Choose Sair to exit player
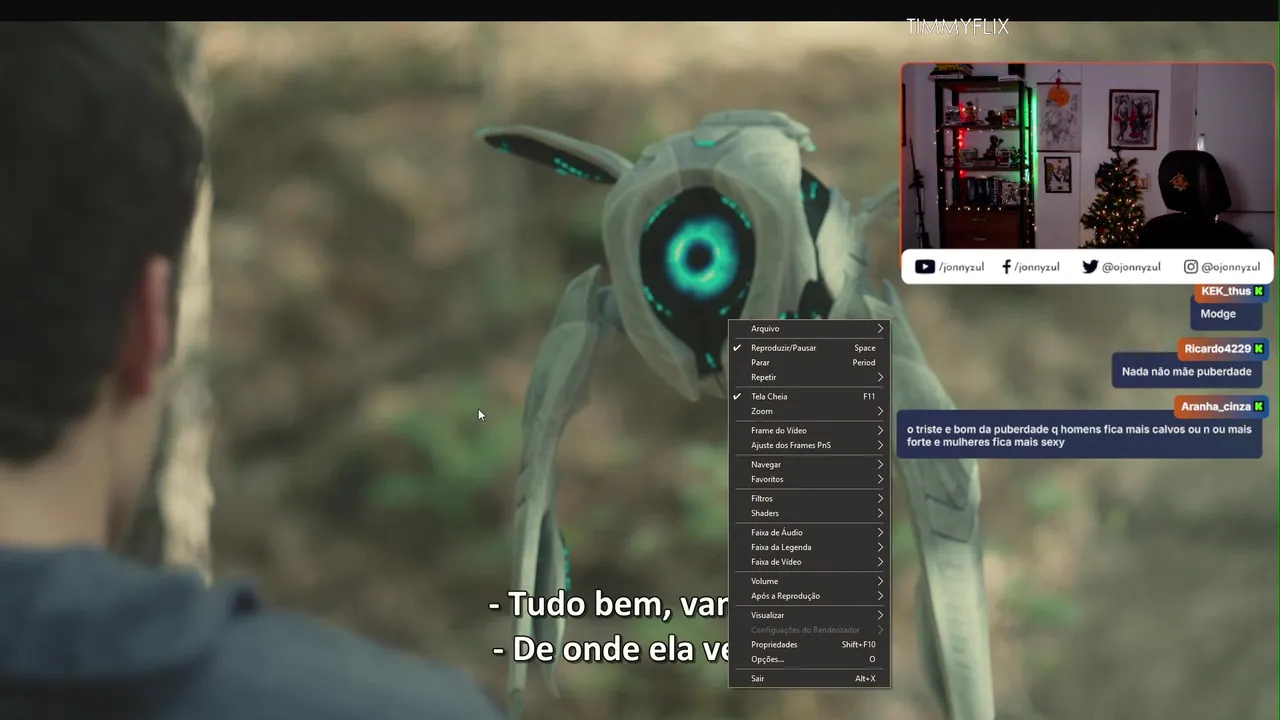The height and width of the screenshot is (720, 1280). [809, 679]
